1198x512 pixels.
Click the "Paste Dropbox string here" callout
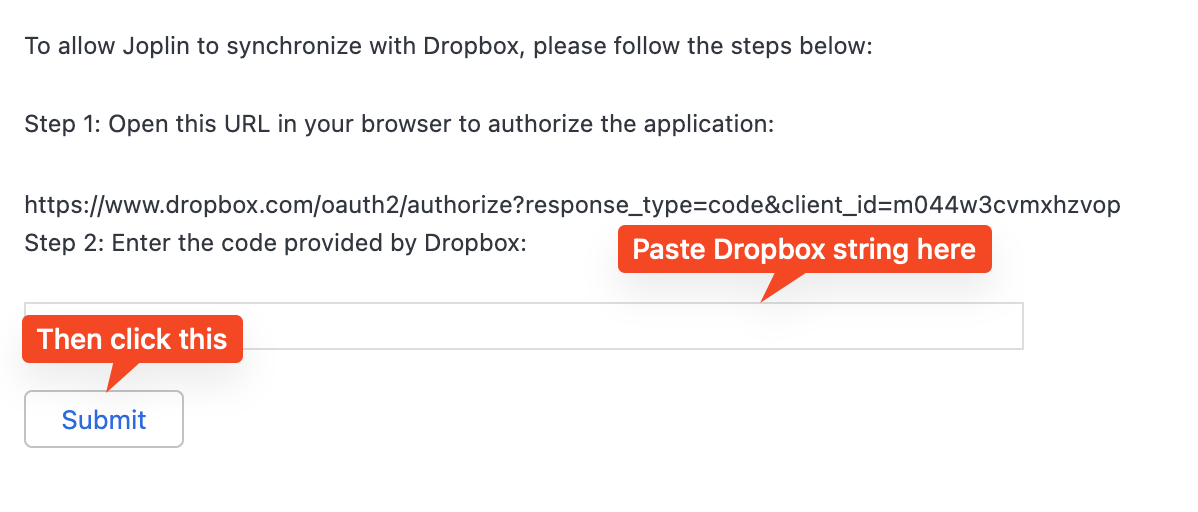[x=804, y=249]
